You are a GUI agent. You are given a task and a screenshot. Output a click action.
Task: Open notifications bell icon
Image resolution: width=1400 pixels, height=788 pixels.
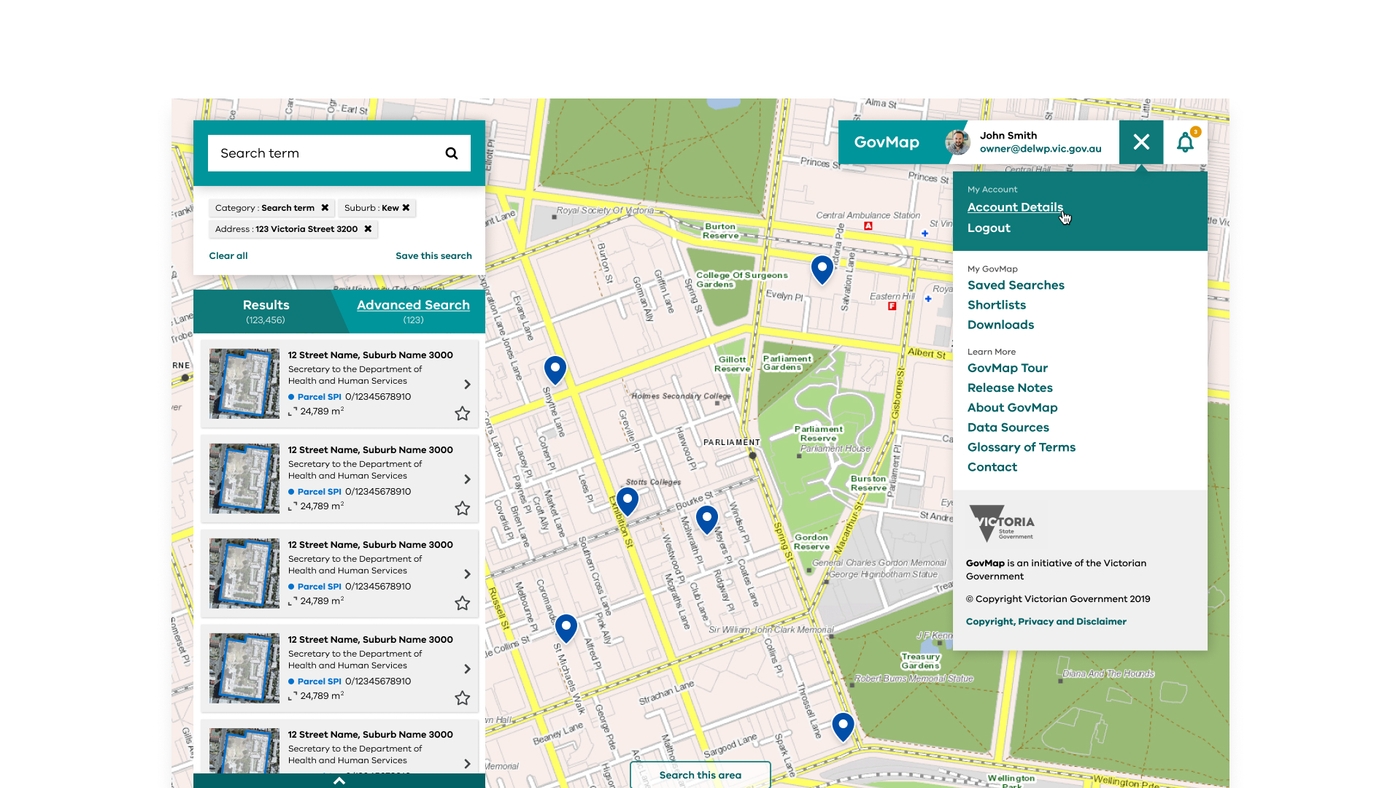(x=1185, y=142)
